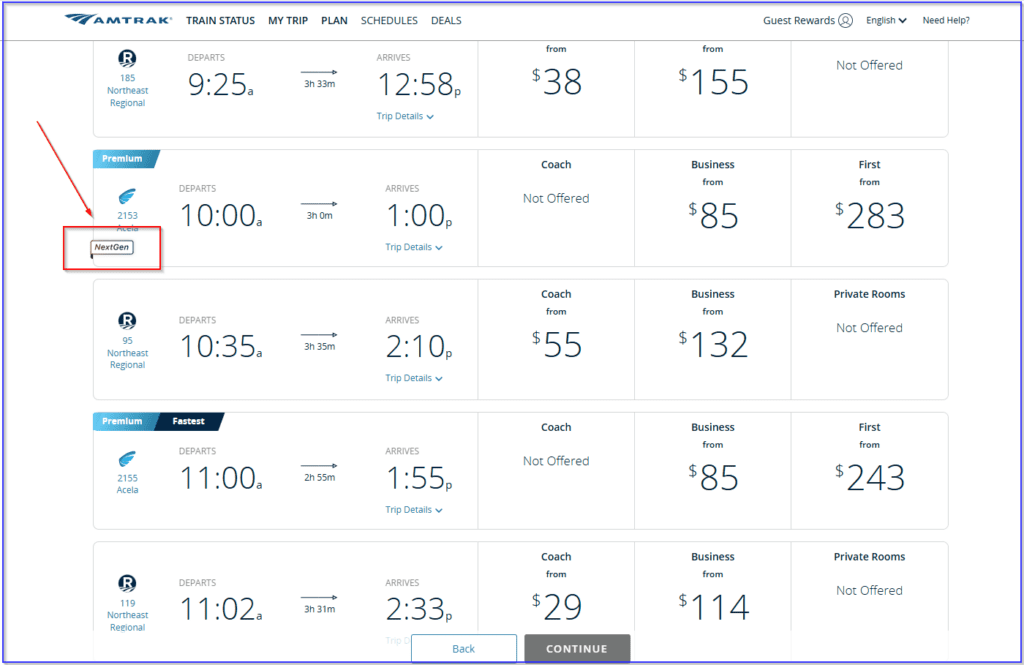Click the Northeast Regional icon for train 119

pos(127,583)
